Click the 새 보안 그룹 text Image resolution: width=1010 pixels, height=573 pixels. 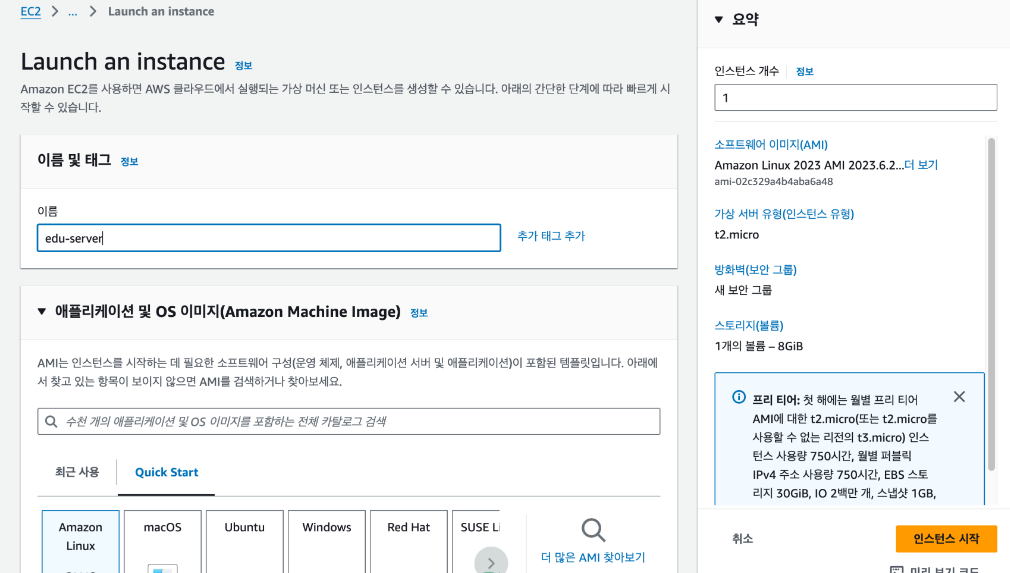click(x=743, y=290)
